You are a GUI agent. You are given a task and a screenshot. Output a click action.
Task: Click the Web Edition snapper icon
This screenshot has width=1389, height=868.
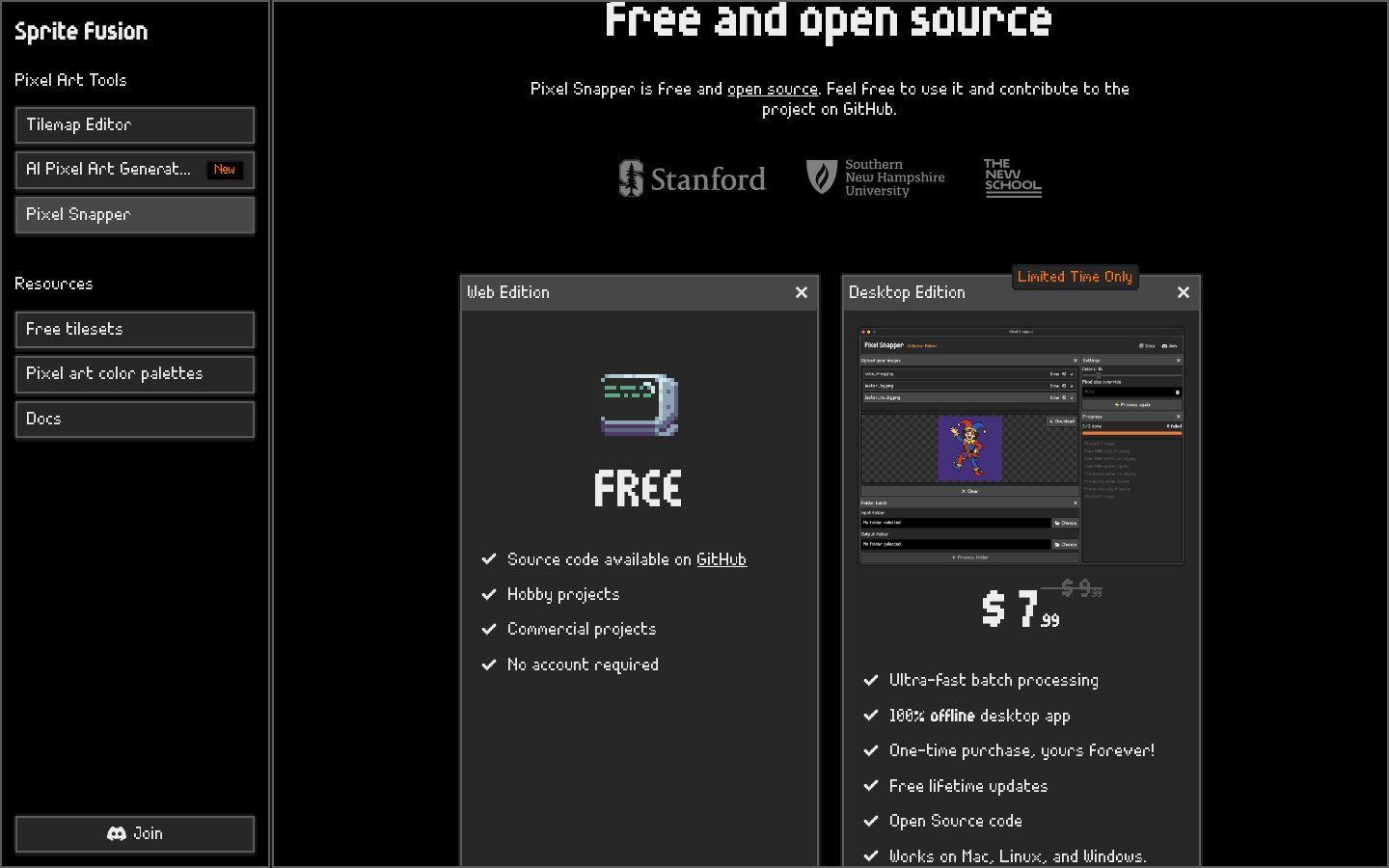point(640,405)
